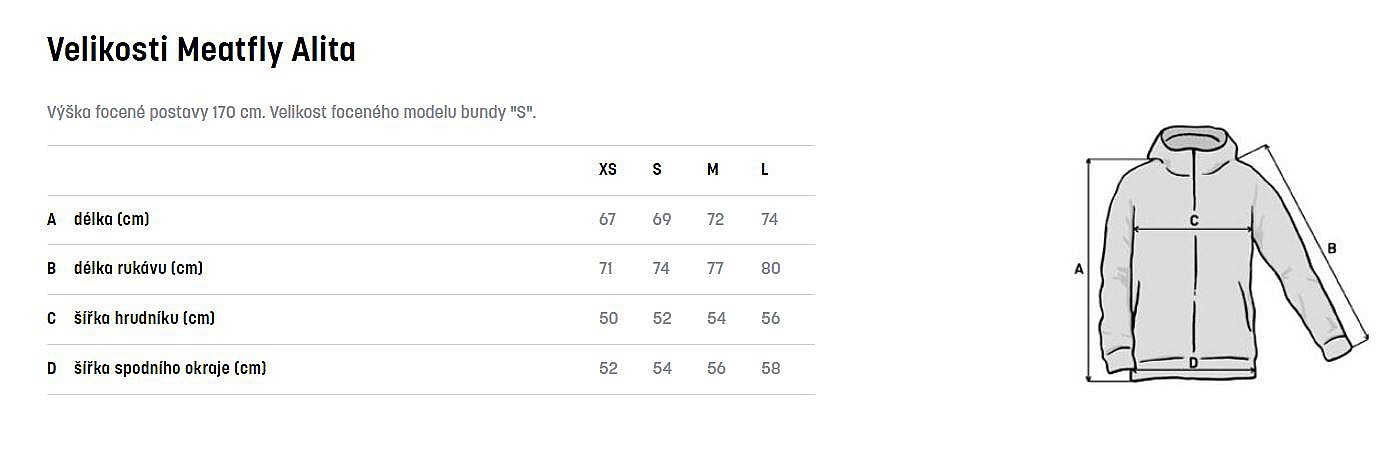This screenshot has height=449, width=1394.
Task: Click the letter A marker on jacket diagram
Action: click(1079, 269)
